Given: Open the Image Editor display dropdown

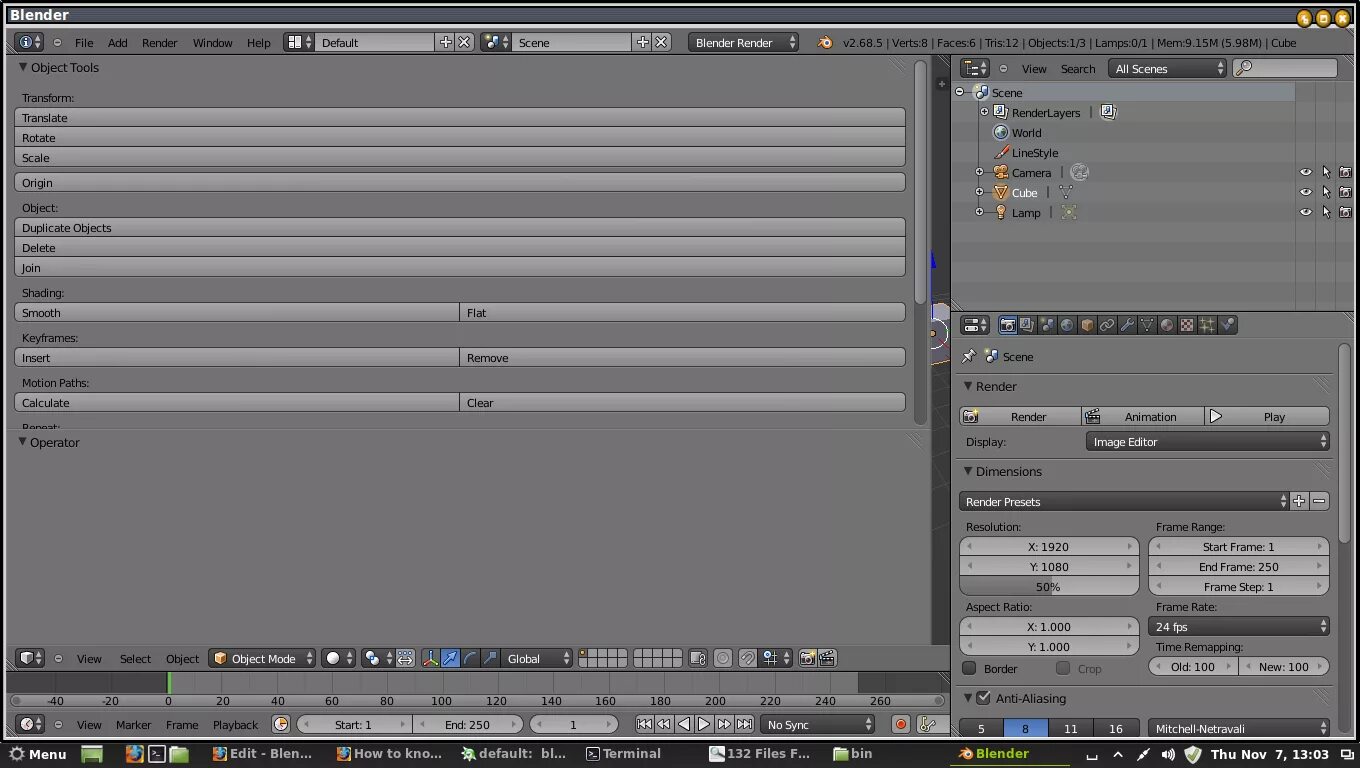Looking at the screenshot, I should (1208, 442).
